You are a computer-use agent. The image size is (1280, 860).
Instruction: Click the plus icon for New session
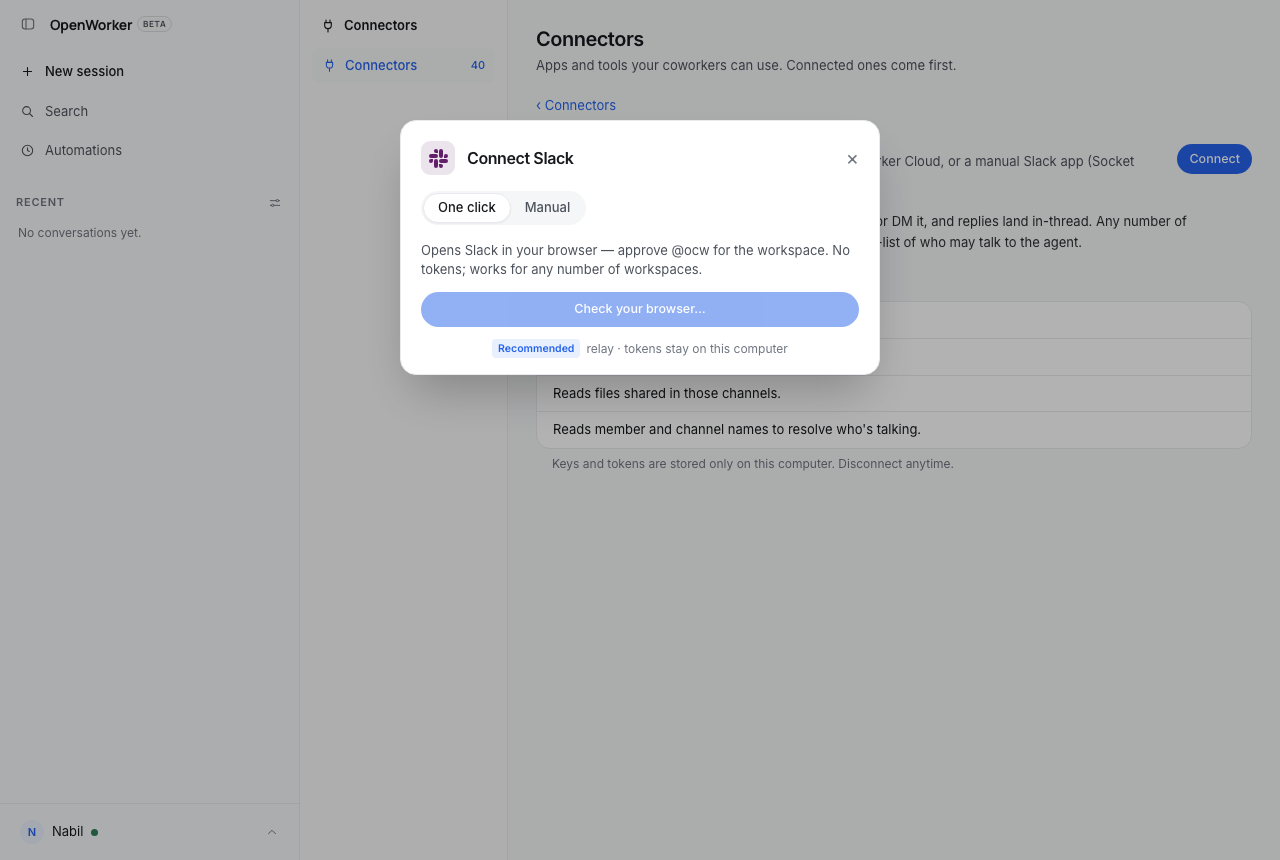click(27, 72)
